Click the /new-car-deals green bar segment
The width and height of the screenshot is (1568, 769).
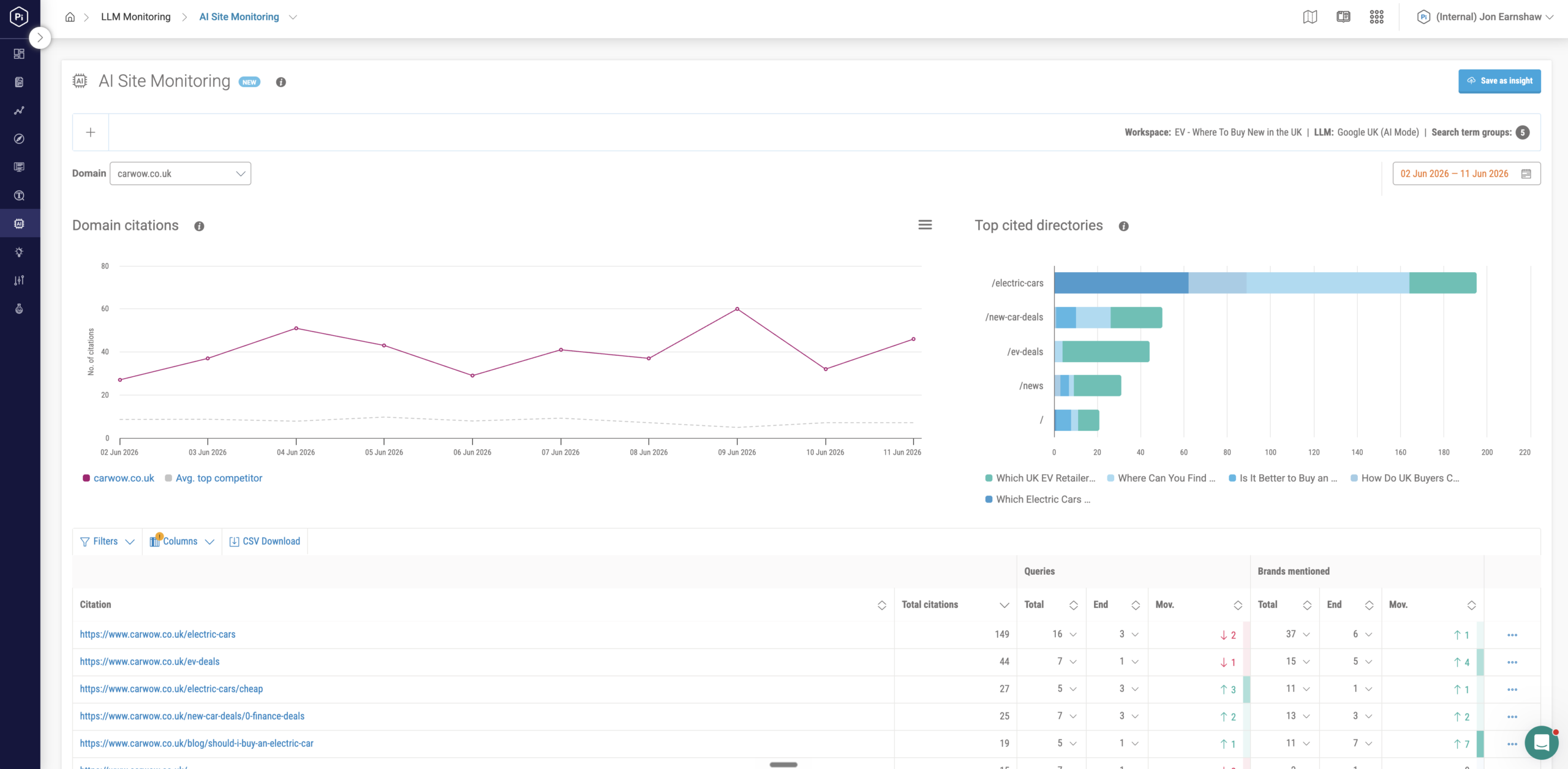1136,317
